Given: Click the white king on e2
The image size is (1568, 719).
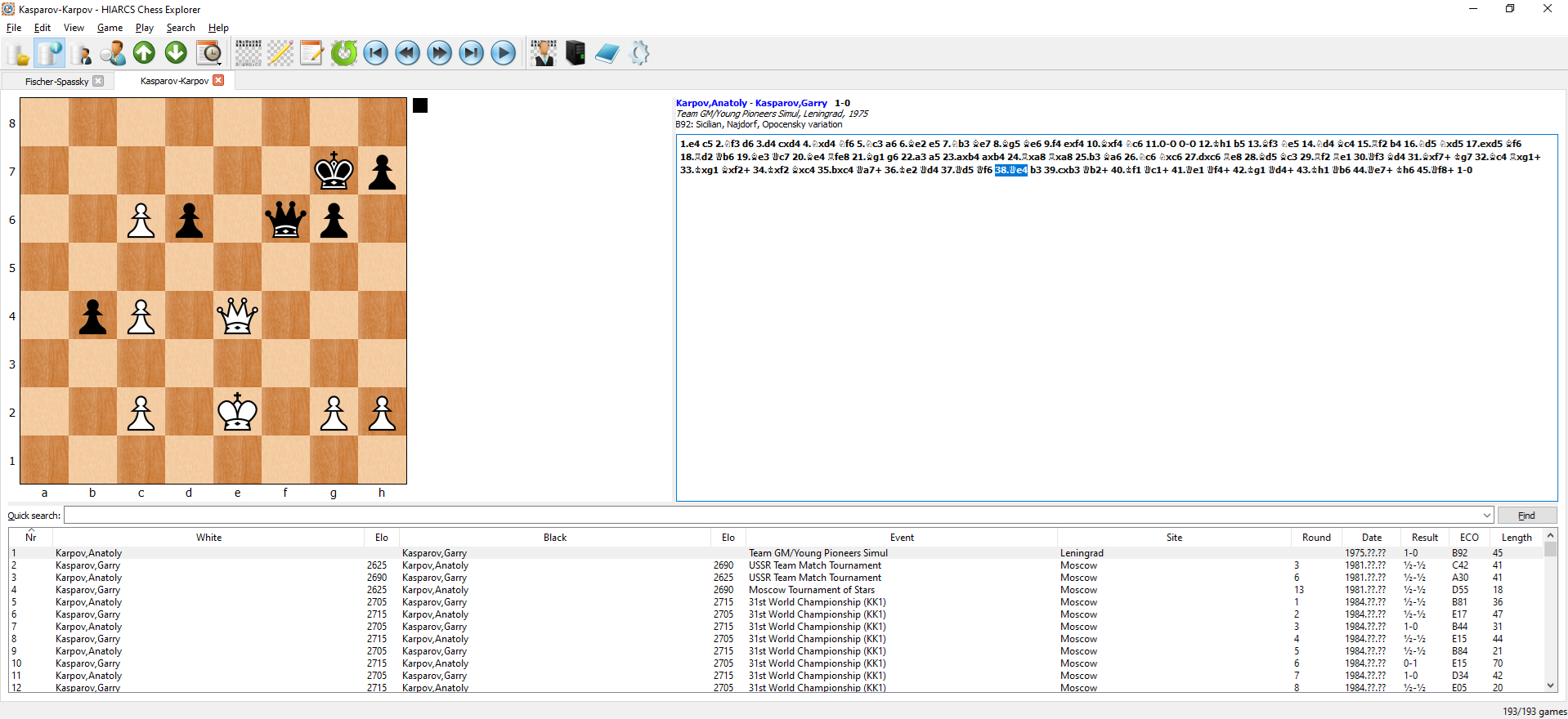Looking at the screenshot, I should click(237, 412).
